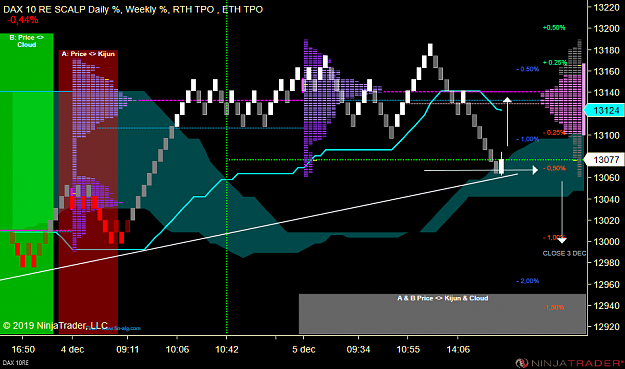Click the white 13077 price marker

coord(604,160)
